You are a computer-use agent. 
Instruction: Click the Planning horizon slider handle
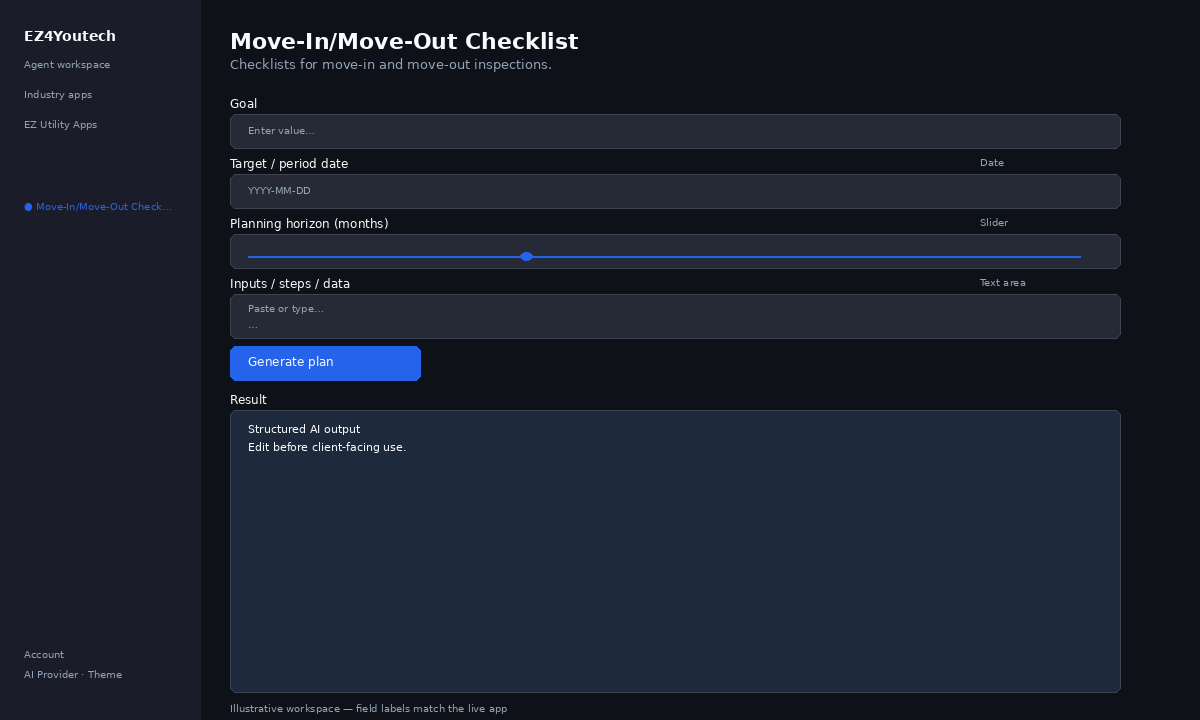point(527,257)
